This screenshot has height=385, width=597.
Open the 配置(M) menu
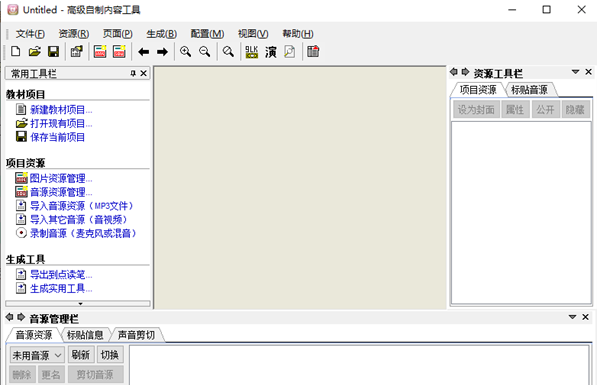(x=207, y=34)
